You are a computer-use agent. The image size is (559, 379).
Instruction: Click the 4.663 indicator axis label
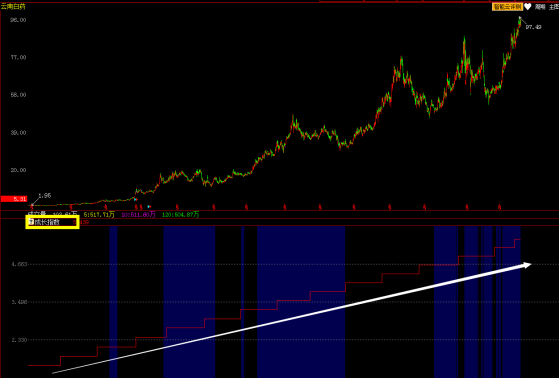click(x=19, y=265)
